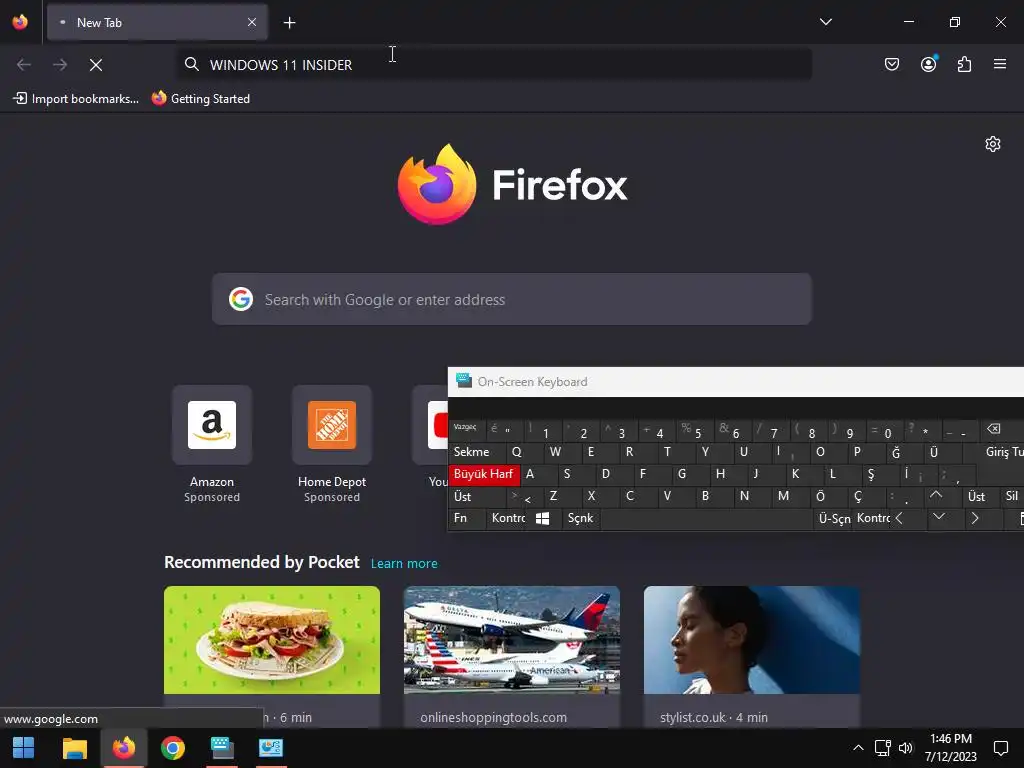Viewport: 1024px width, 768px height.
Task: Open the airplanes Pocket story card
Action: coord(511,656)
